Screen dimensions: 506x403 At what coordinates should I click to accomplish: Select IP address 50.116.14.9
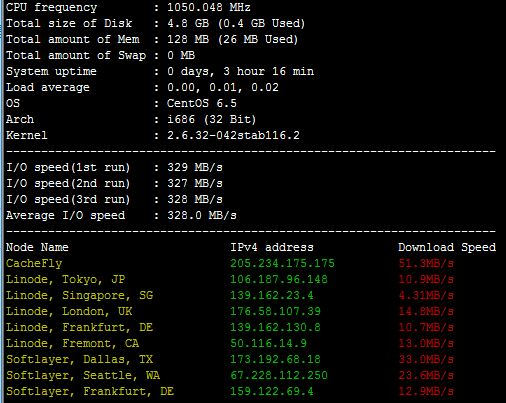pyautogui.click(x=268, y=343)
